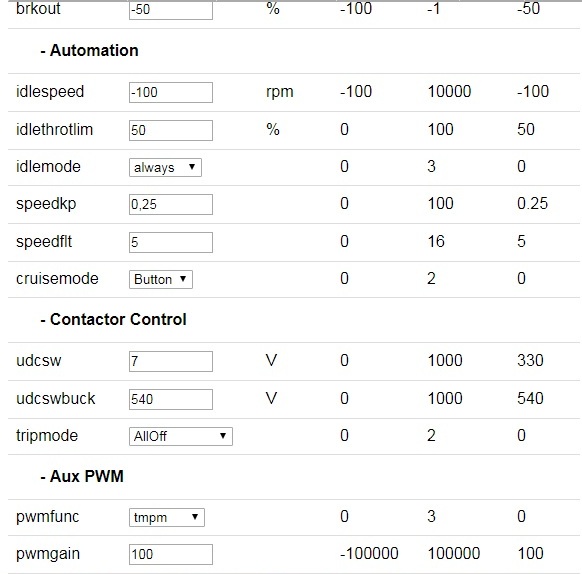
Task: Click the cruisemode parameter label
Action: click(x=57, y=278)
